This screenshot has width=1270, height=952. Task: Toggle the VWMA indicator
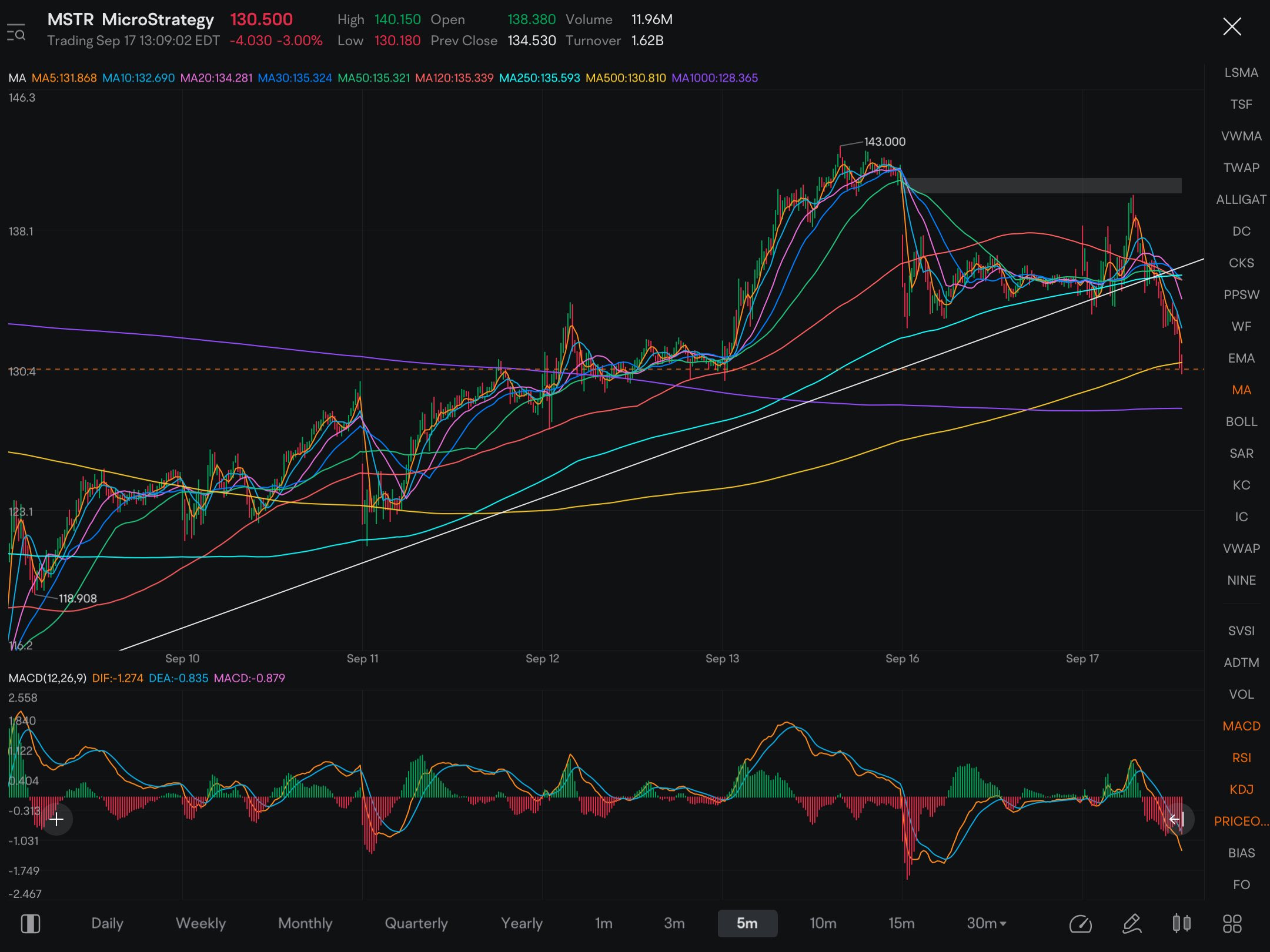pos(1241,136)
